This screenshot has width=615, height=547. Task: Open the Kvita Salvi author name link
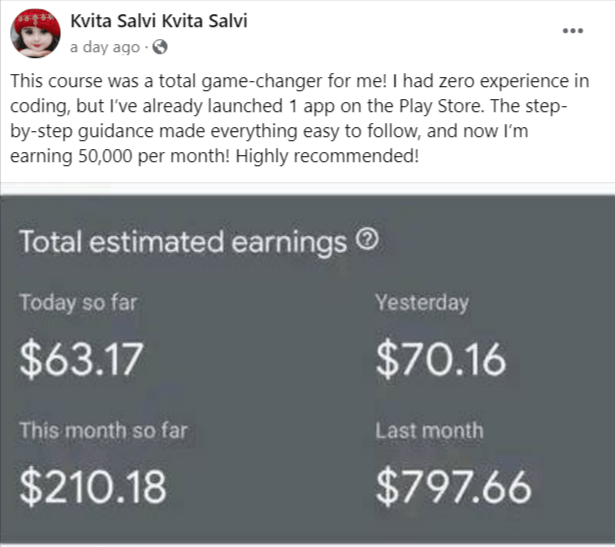tap(159, 22)
